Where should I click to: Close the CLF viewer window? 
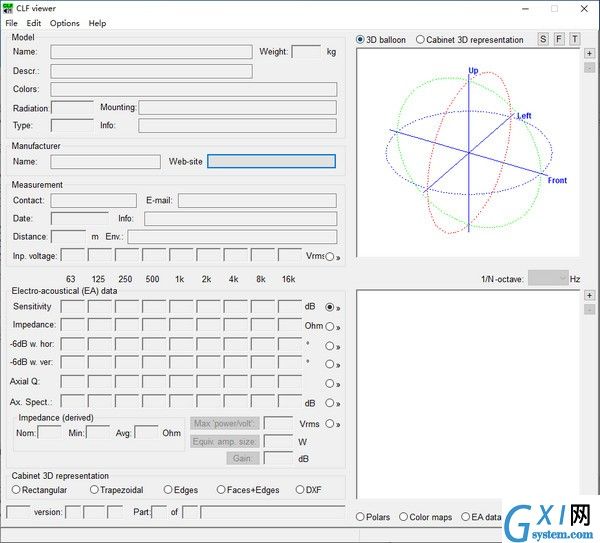tap(584, 8)
